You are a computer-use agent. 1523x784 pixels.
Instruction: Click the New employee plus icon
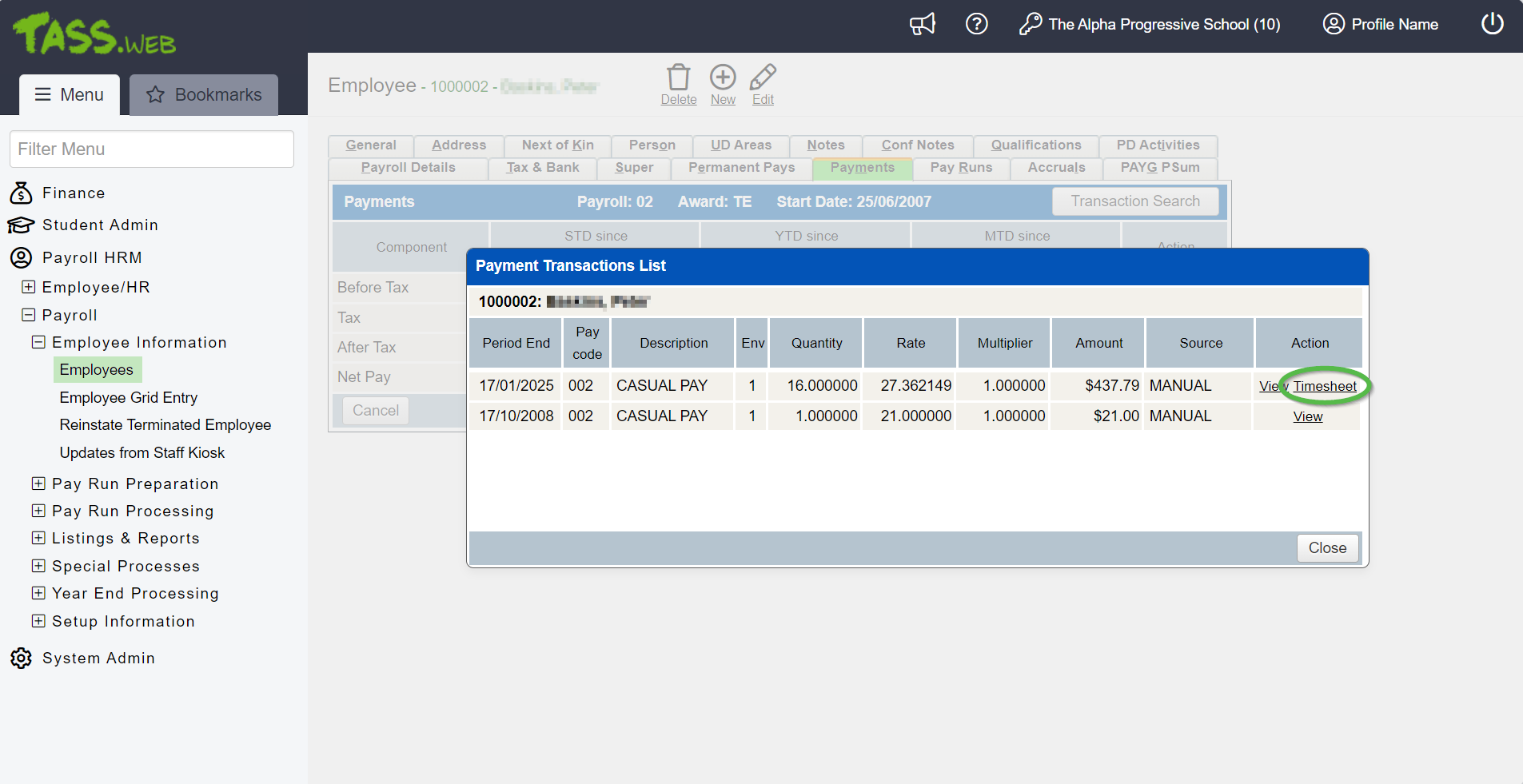click(x=723, y=78)
